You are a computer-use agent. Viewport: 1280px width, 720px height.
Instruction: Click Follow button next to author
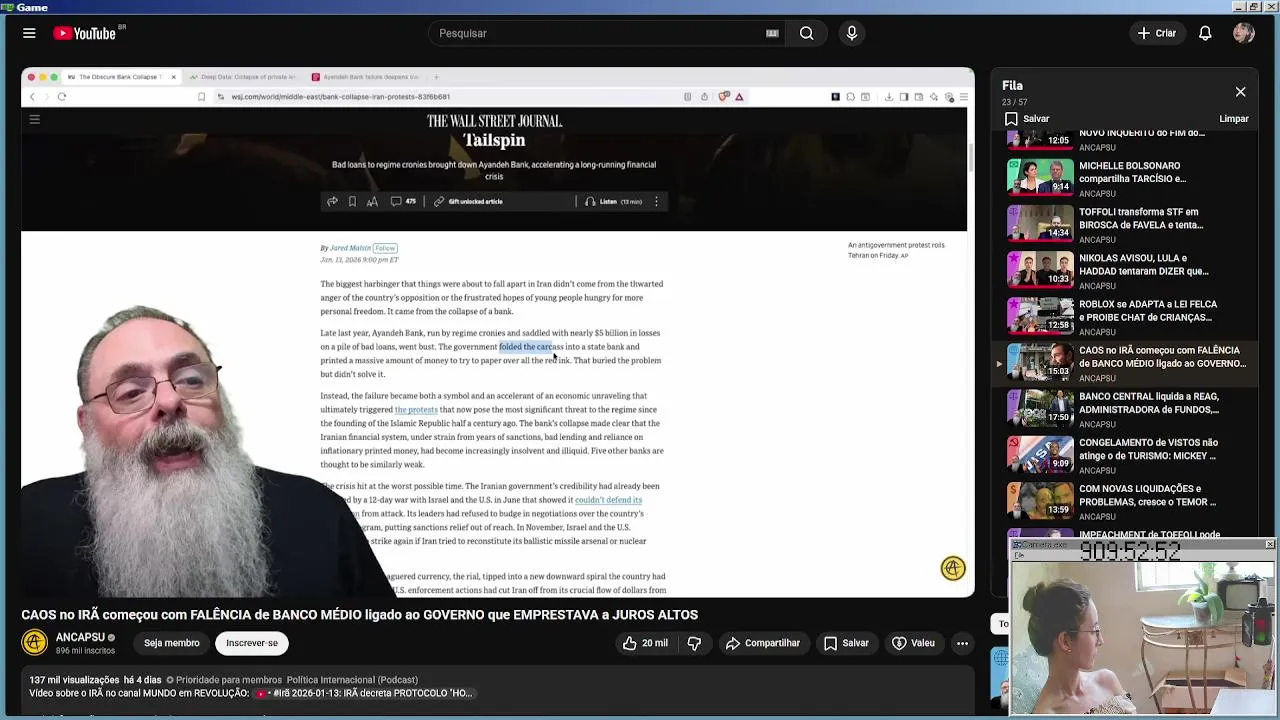point(385,248)
